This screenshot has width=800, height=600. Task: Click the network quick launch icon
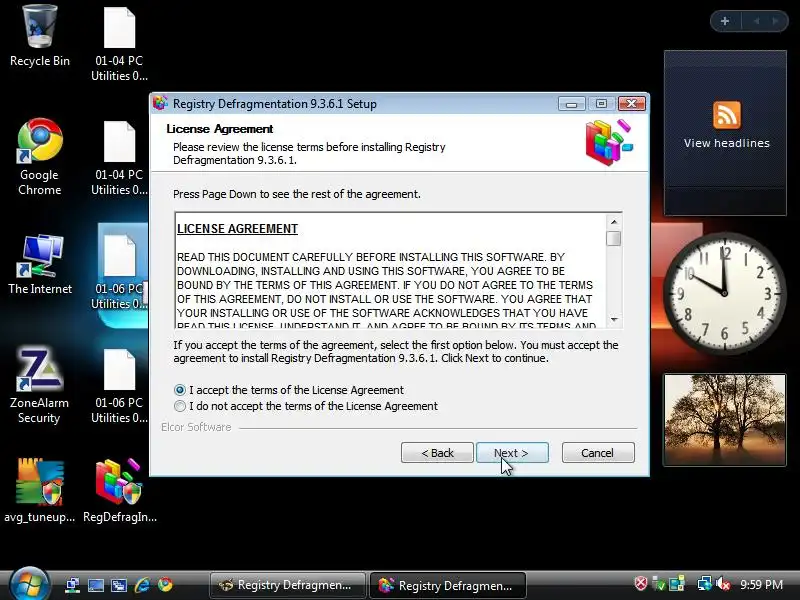72,585
